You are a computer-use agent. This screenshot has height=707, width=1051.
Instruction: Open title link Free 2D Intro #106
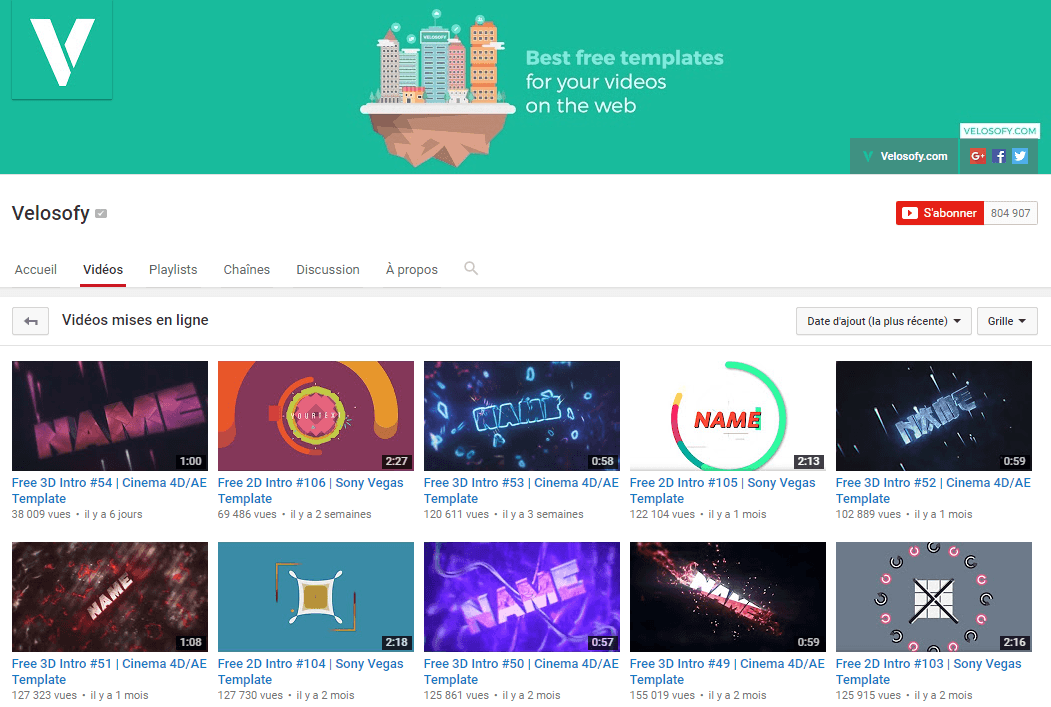[x=310, y=491]
